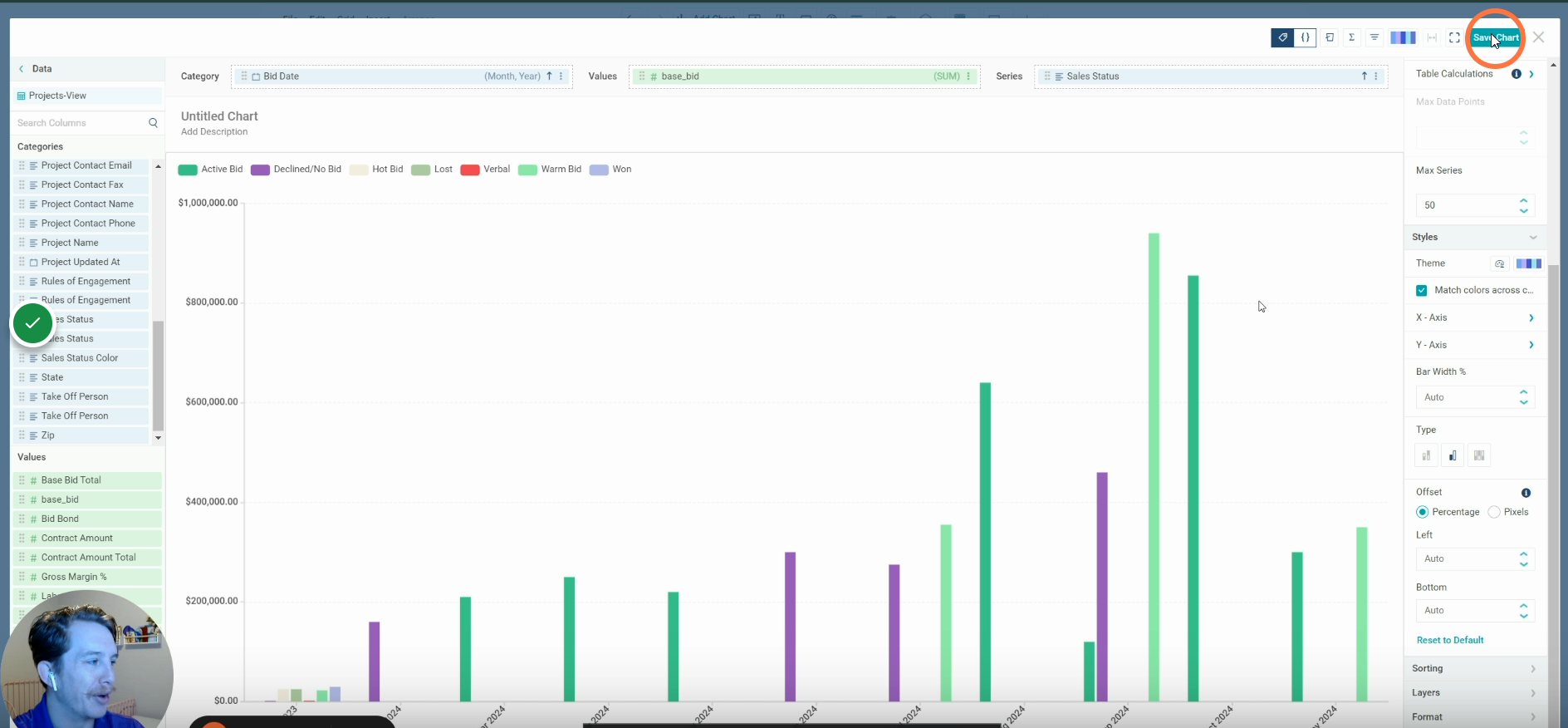Expand the X - Axis settings
Screen dimensions: 1568x728
point(1531,318)
